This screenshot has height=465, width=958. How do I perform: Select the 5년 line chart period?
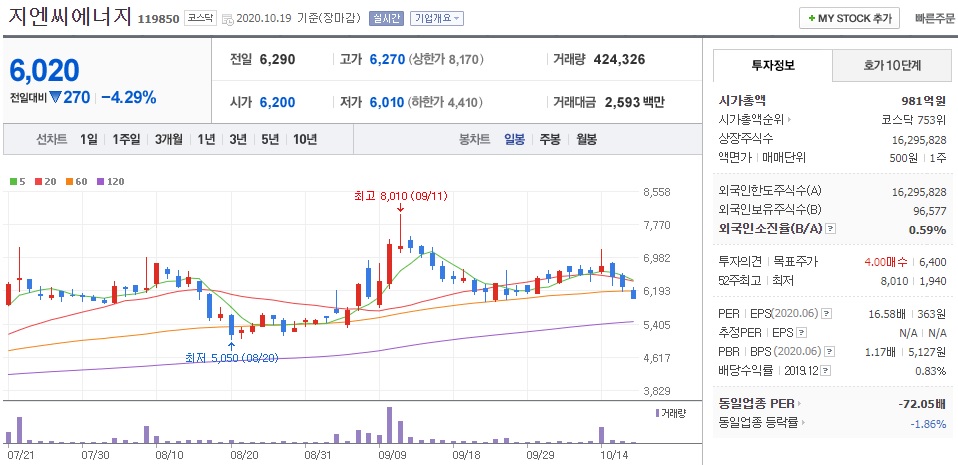point(269,139)
